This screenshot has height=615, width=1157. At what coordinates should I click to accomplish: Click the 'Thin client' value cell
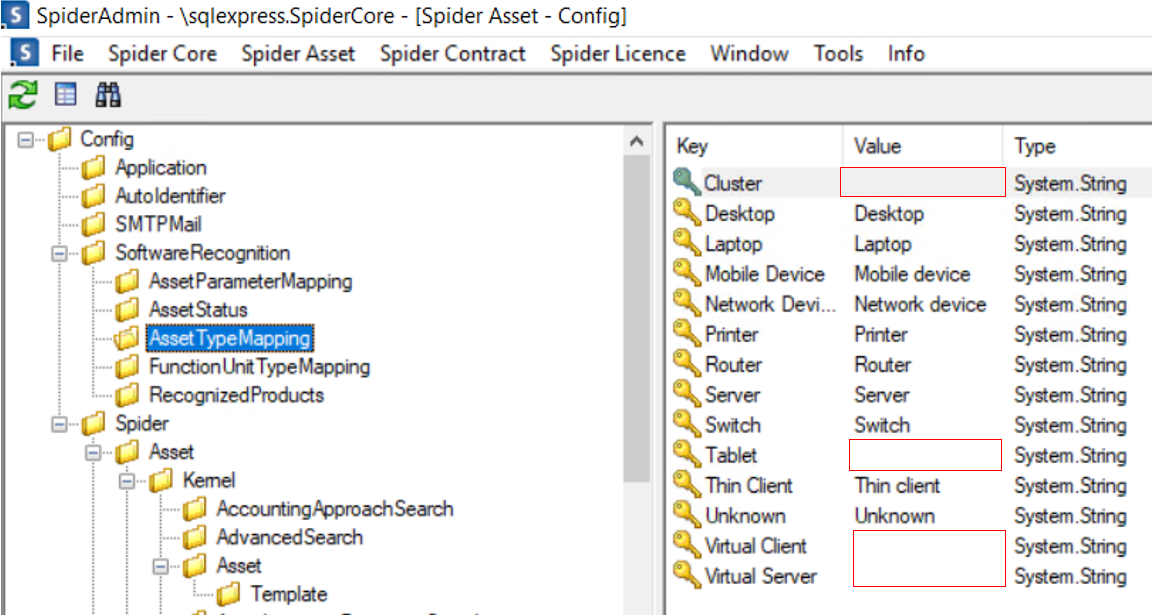[897, 486]
